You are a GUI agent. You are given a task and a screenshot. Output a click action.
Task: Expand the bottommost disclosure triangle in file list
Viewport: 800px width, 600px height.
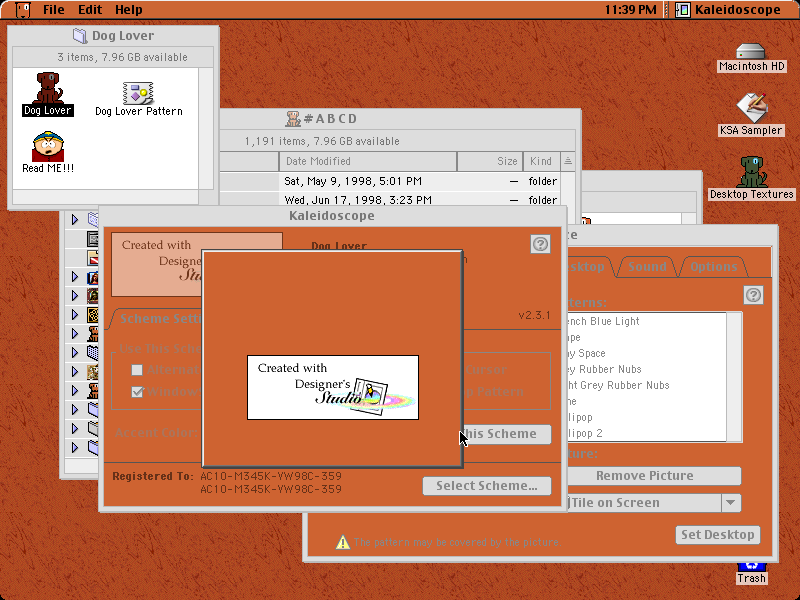(75, 447)
